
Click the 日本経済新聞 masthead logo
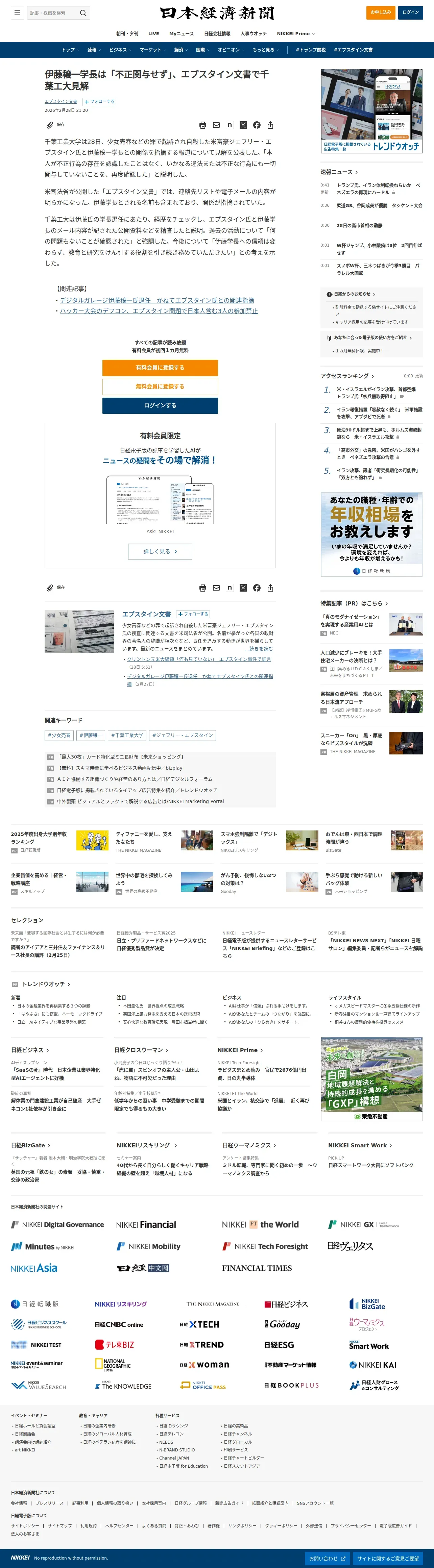tap(217, 13)
